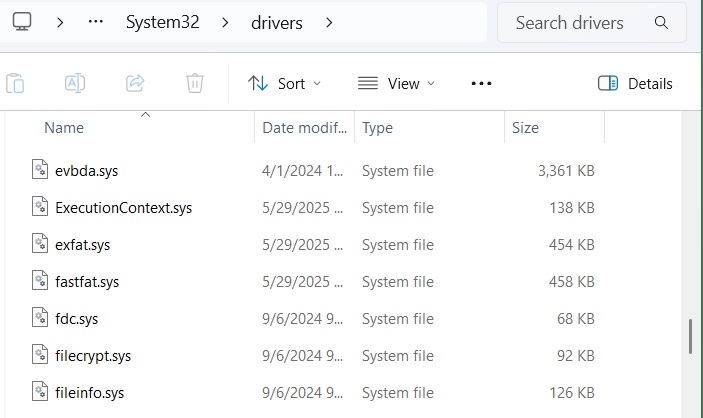Select the filecrypt.sys file icon
The image size is (703, 418).
(40, 355)
